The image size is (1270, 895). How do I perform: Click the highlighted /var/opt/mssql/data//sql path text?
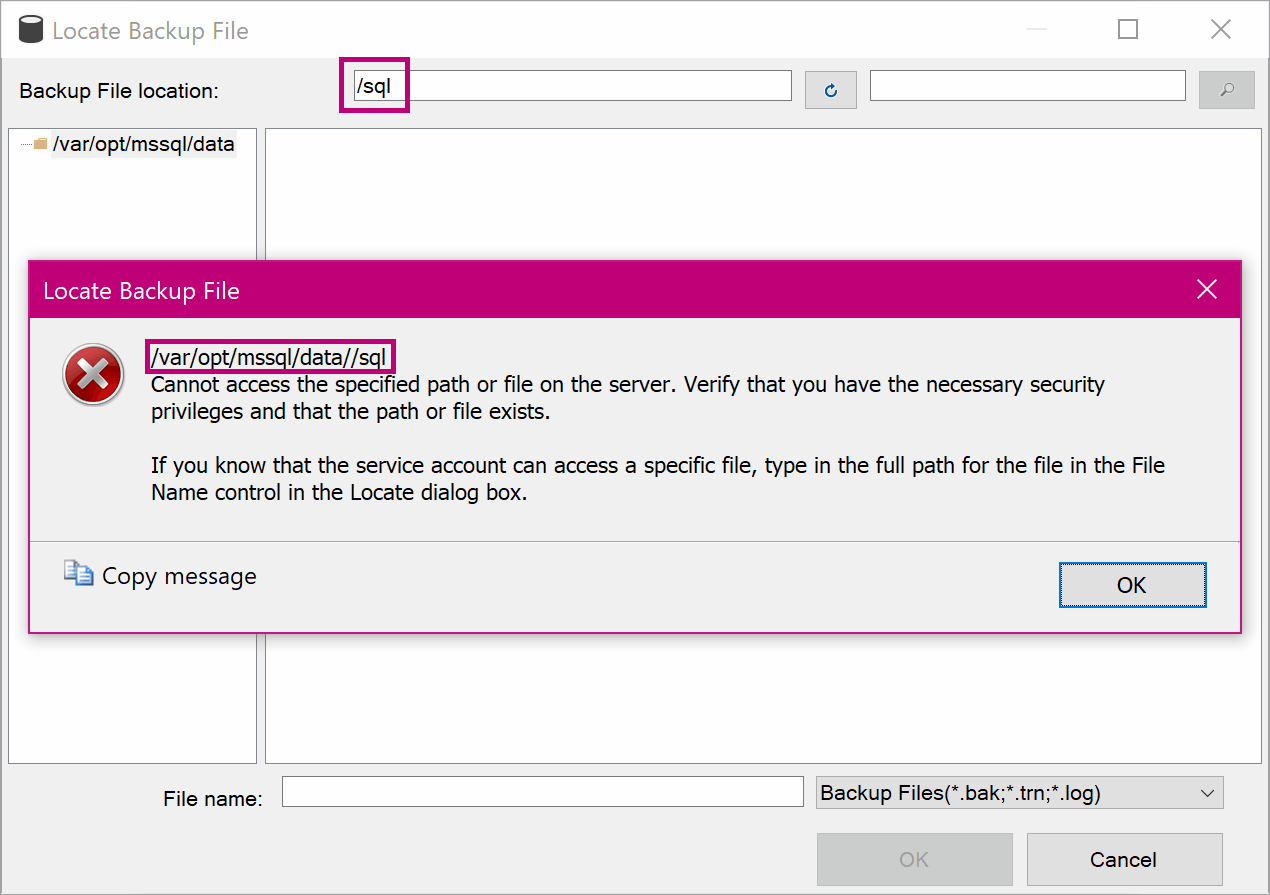(271, 356)
